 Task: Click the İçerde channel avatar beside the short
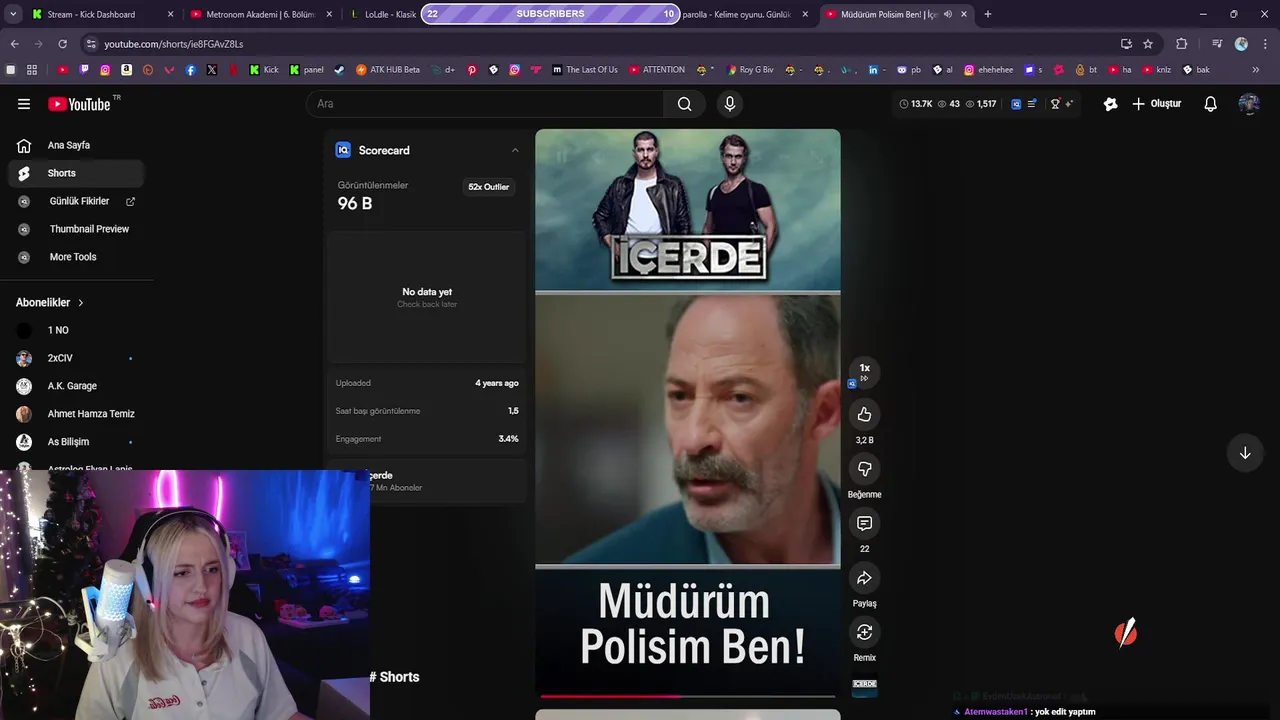[x=865, y=684]
